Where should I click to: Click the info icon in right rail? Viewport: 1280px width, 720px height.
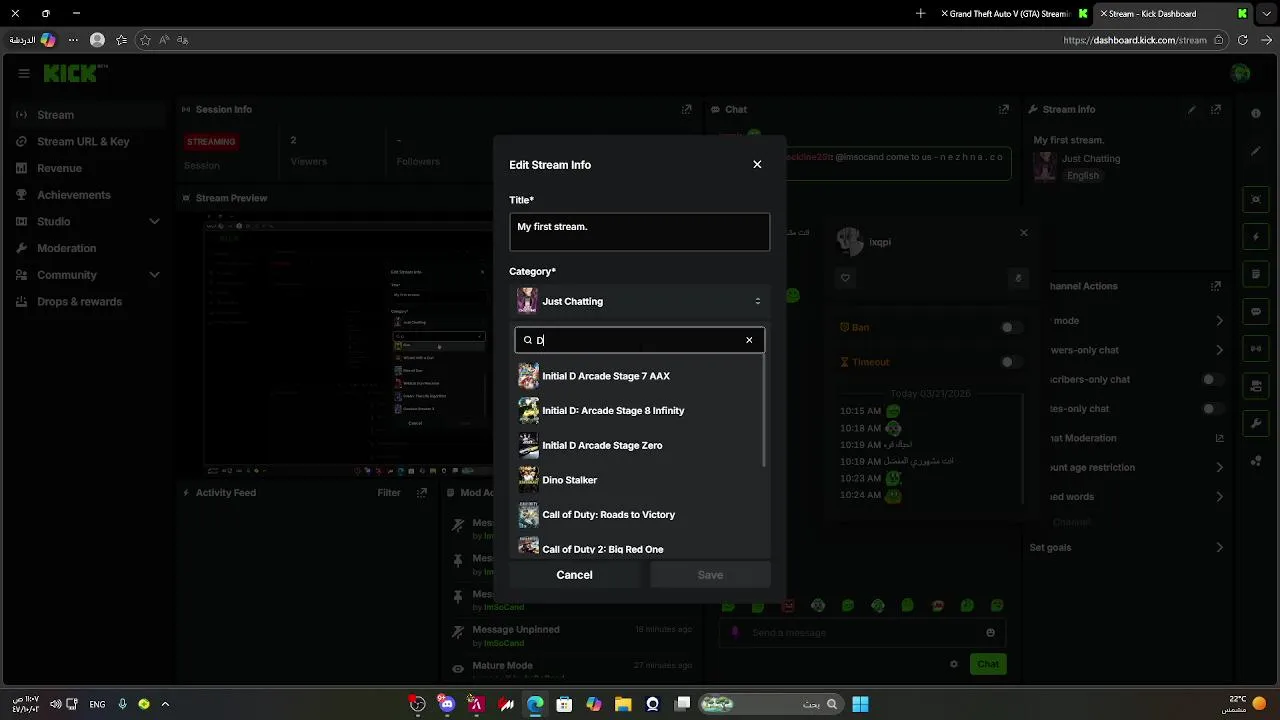pos(1256,114)
